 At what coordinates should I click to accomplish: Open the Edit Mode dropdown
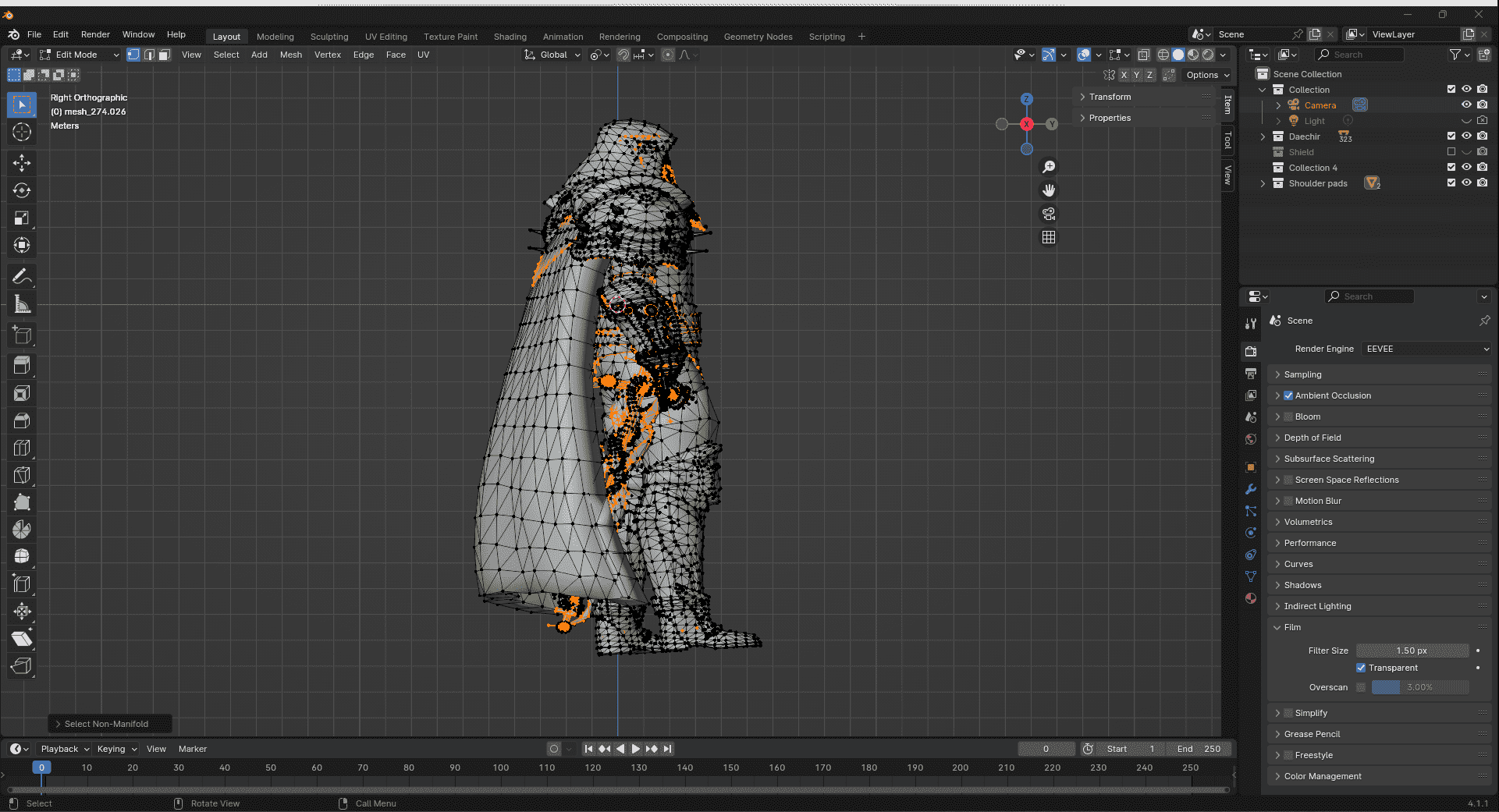[x=79, y=55]
